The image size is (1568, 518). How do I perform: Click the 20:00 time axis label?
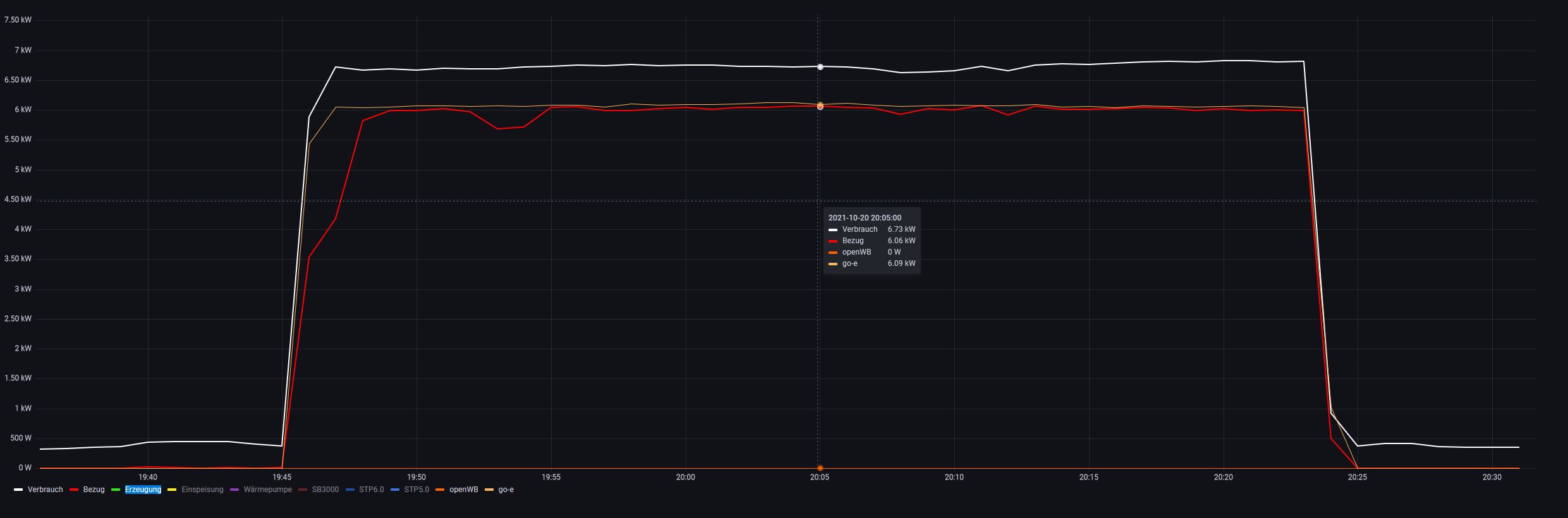[686, 478]
